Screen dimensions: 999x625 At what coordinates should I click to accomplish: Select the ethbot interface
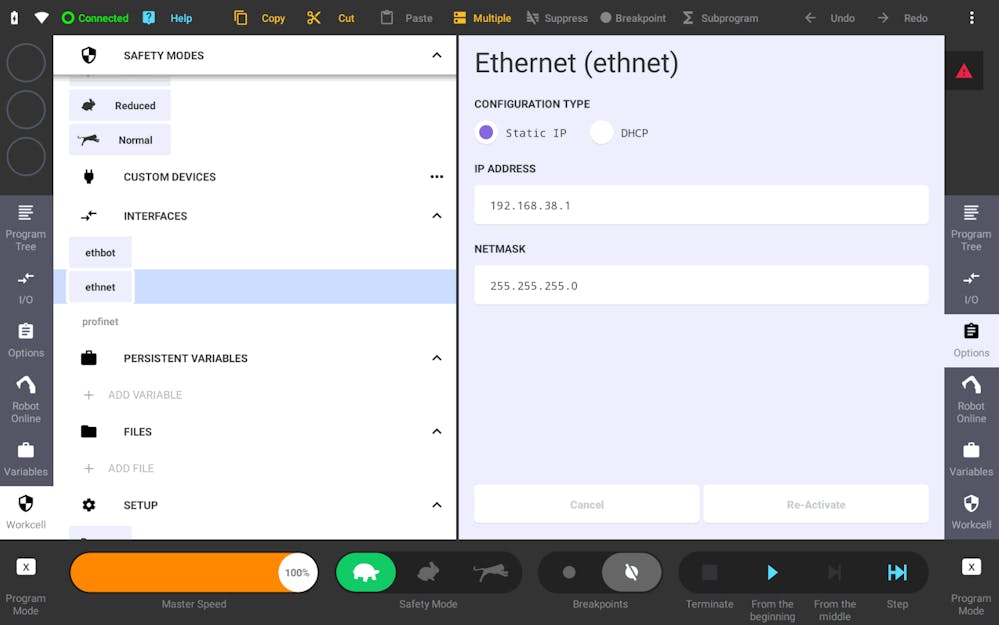(x=101, y=252)
